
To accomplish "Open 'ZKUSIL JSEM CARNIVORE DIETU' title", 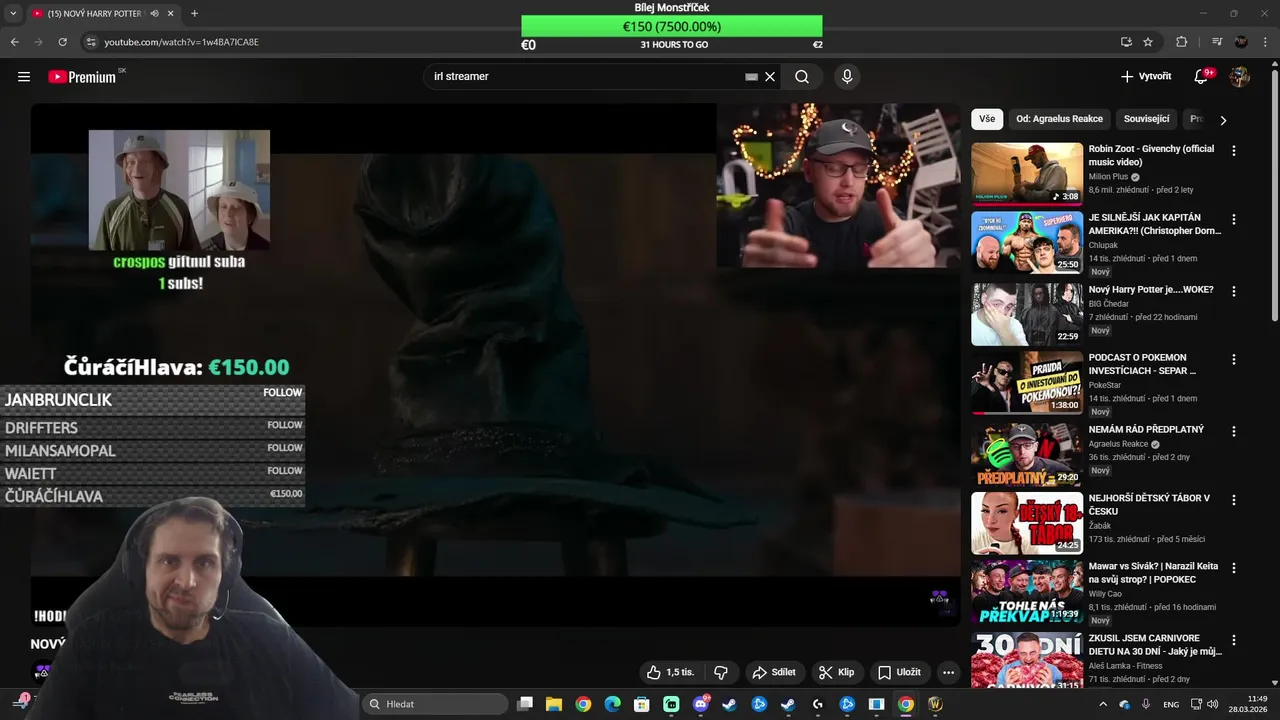I will pyautogui.click(x=1155, y=644).
